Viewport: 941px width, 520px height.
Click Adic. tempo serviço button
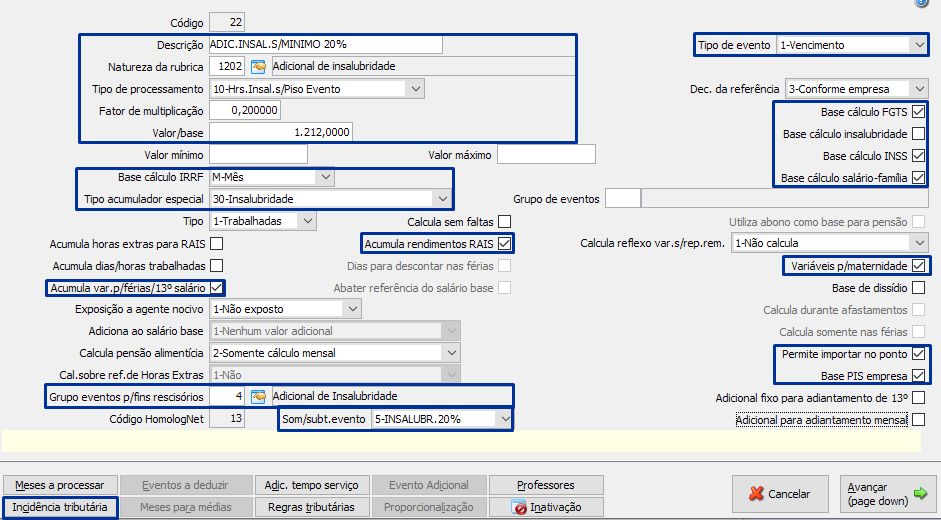point(311,485)
